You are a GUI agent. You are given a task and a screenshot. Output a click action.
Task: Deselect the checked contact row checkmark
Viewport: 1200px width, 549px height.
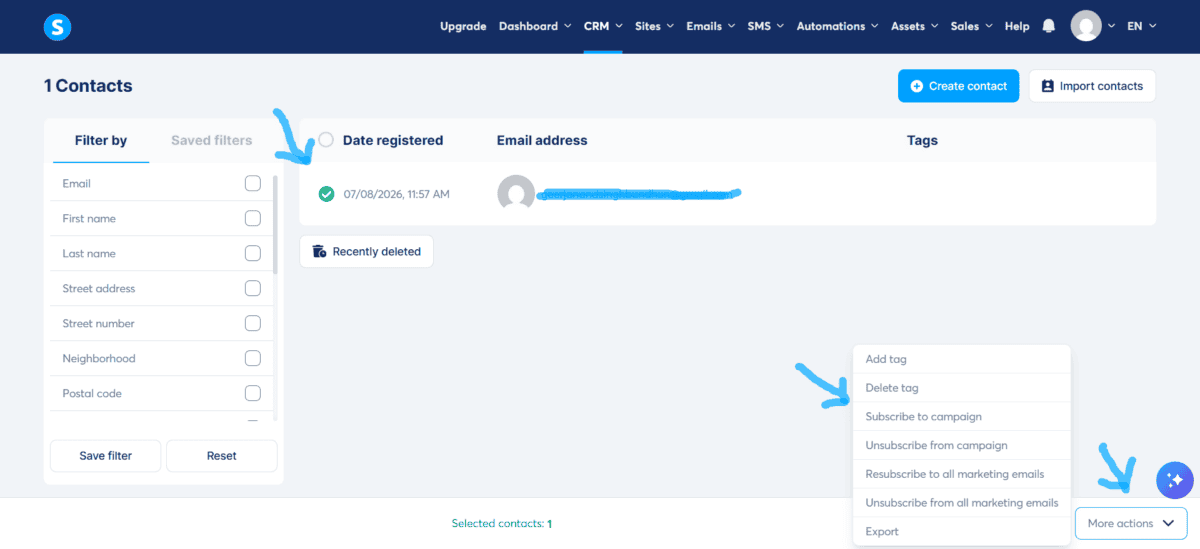click(326, 194)
